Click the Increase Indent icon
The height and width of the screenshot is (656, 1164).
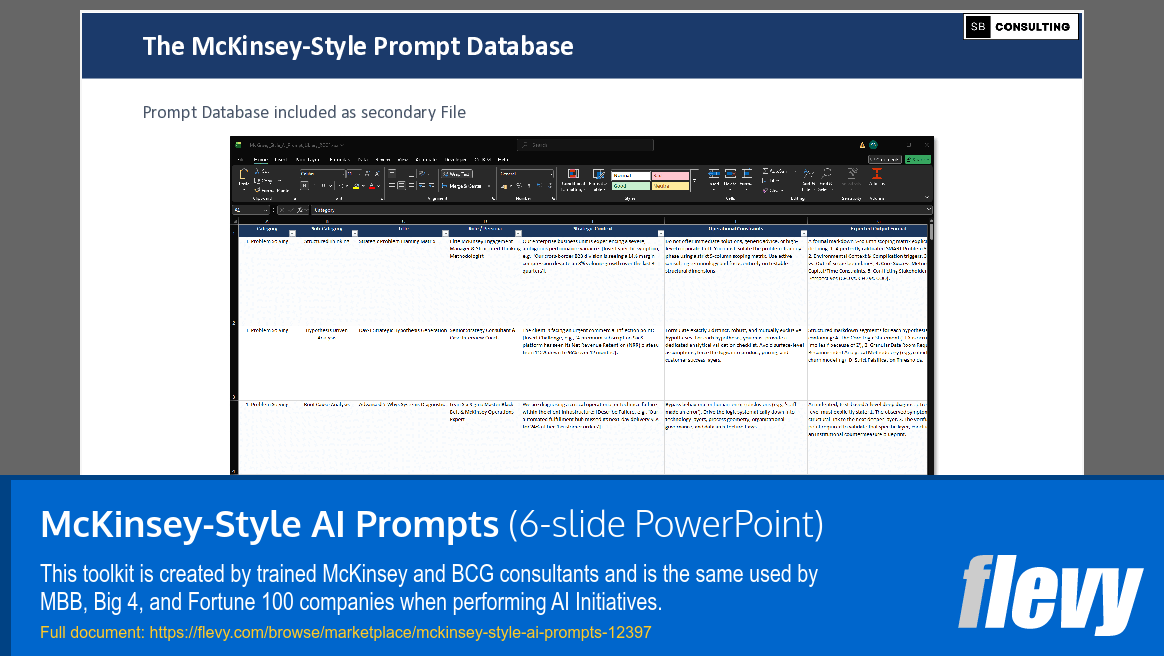click(x=431, y=186)
